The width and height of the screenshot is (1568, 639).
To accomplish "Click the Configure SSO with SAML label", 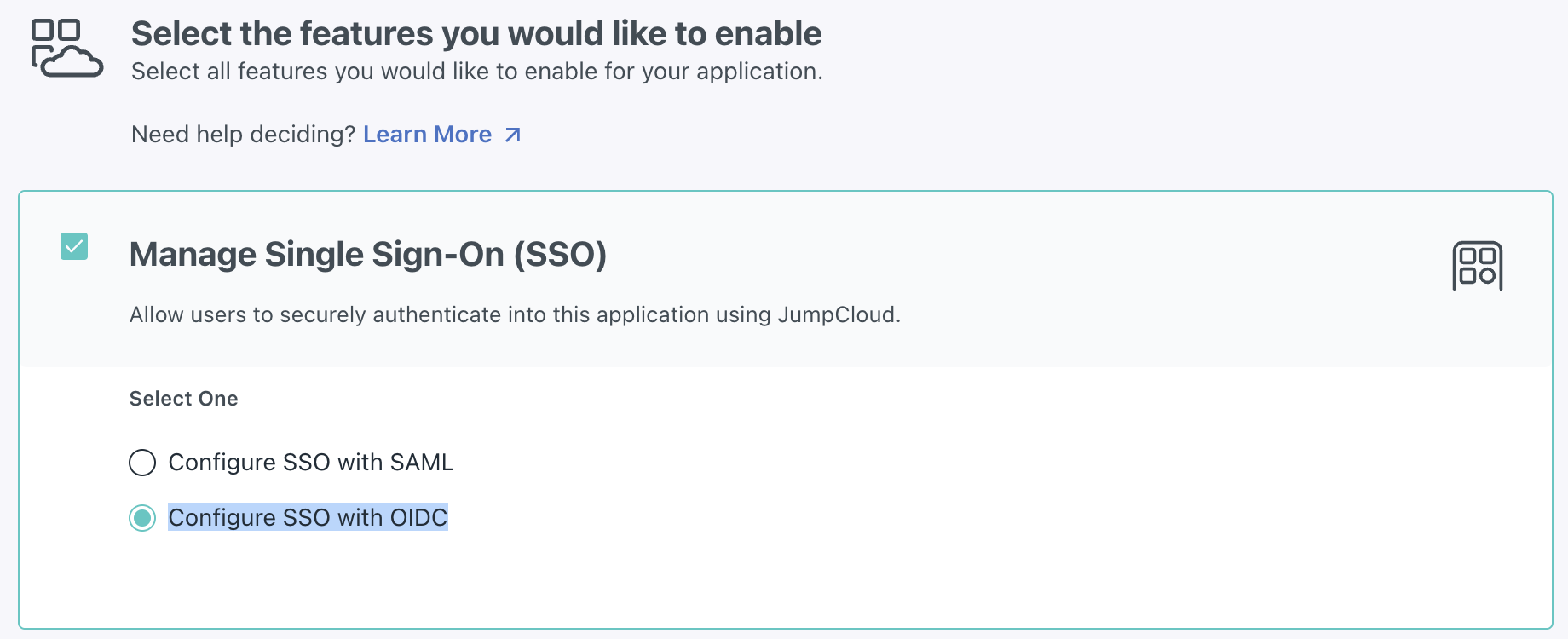I will (310, 463).
